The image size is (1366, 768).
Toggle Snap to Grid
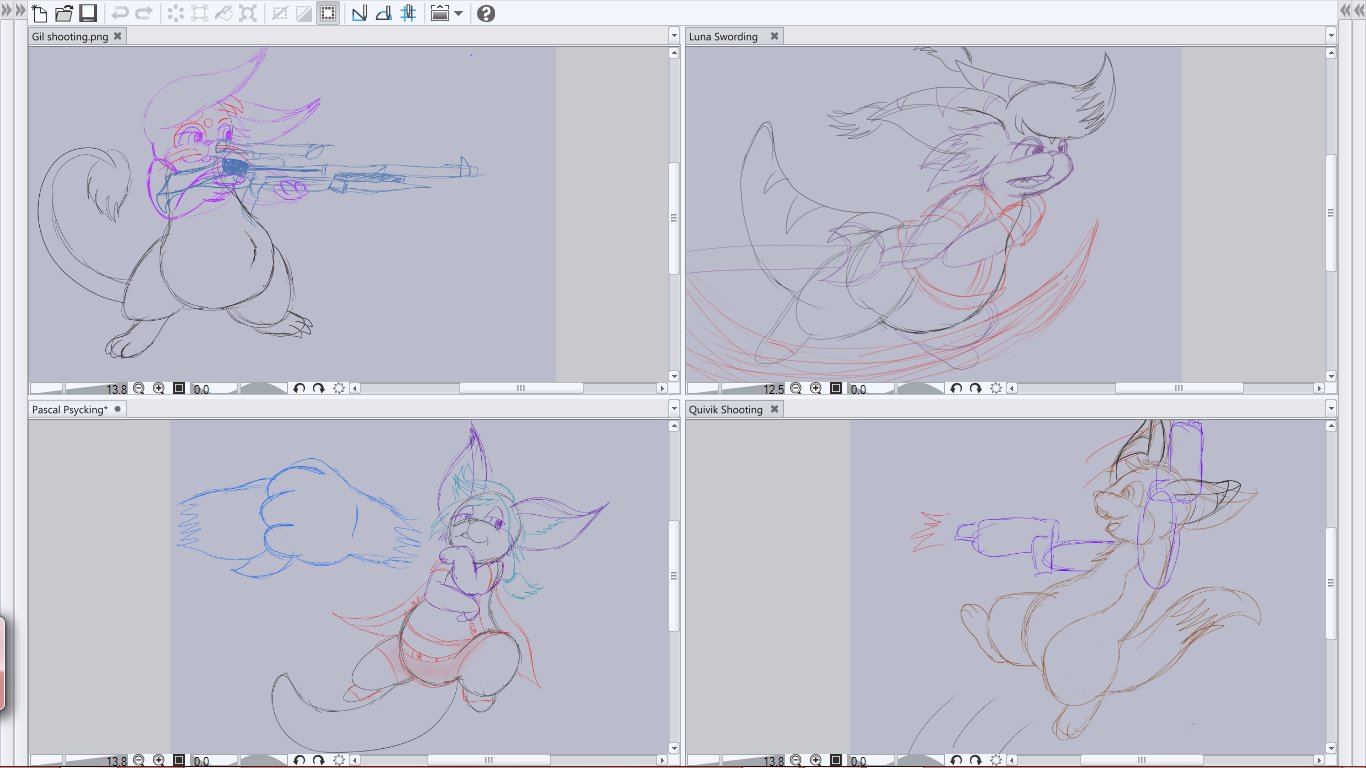(x=408, y=13)
